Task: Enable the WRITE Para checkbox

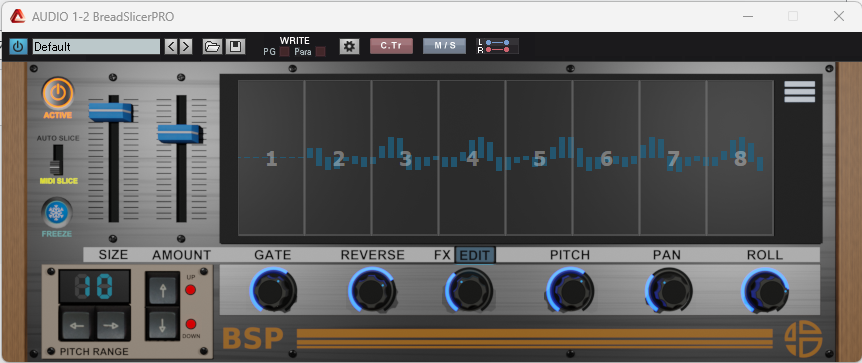Action: click(320, 52)
